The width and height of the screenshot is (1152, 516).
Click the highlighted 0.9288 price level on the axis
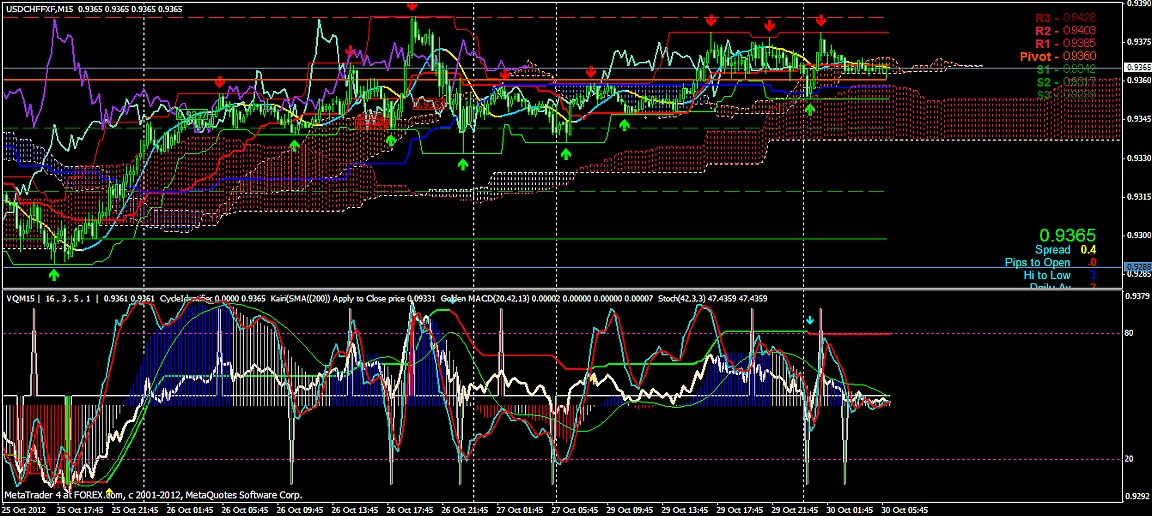pyautogui.click(x=1137, y=266)
